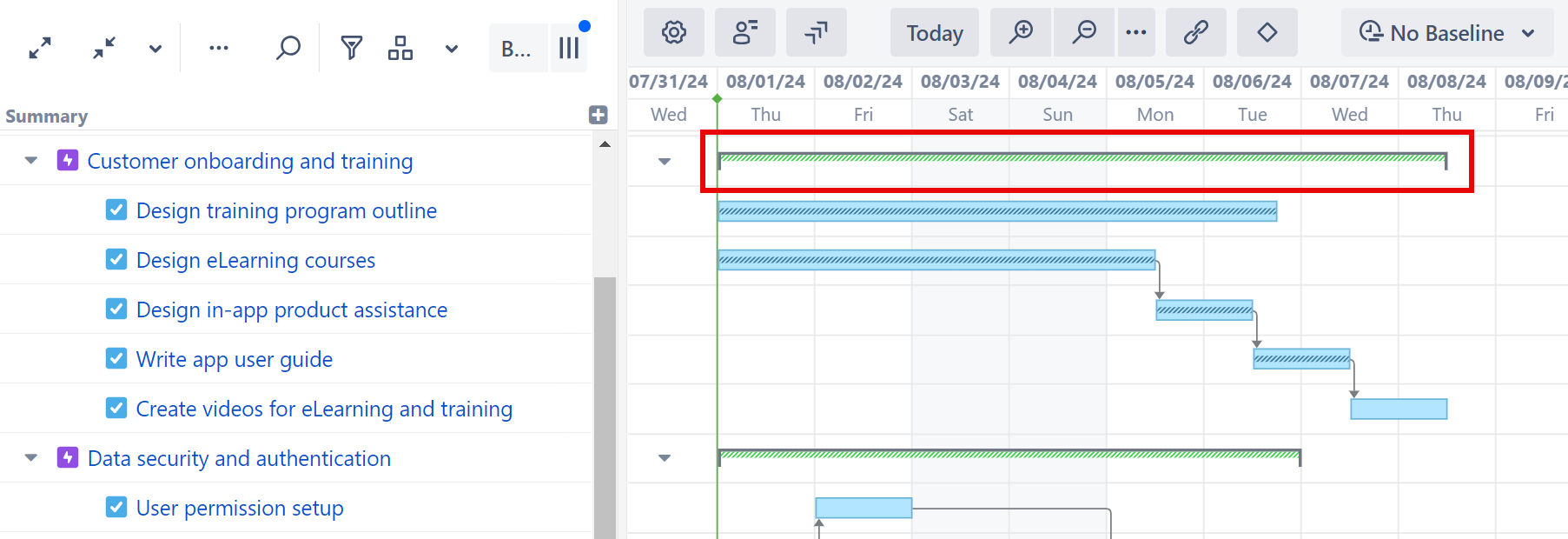Jump to Today on the timeline

click(935, 33)
